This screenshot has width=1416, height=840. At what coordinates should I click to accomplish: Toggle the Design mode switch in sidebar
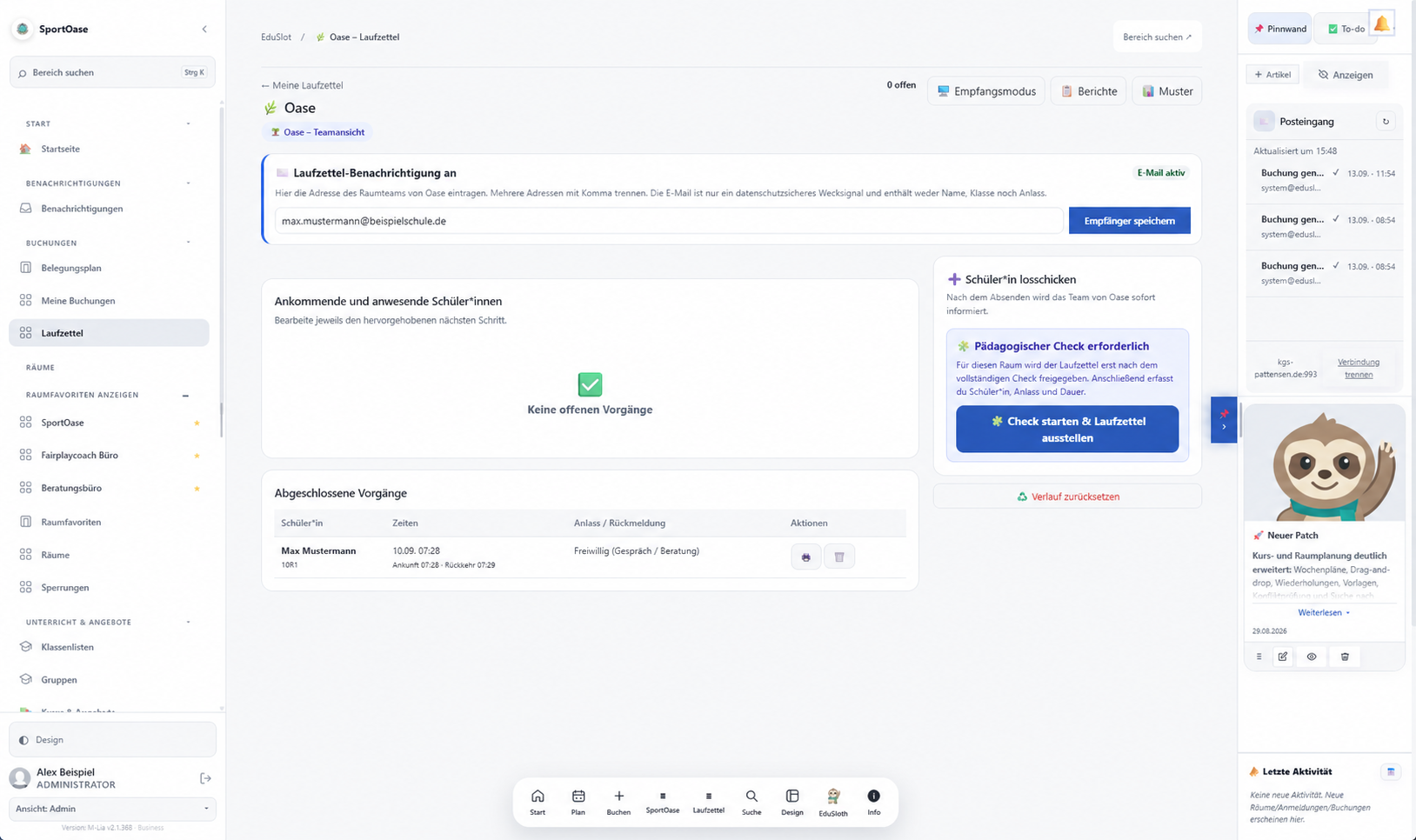(112, 740)
